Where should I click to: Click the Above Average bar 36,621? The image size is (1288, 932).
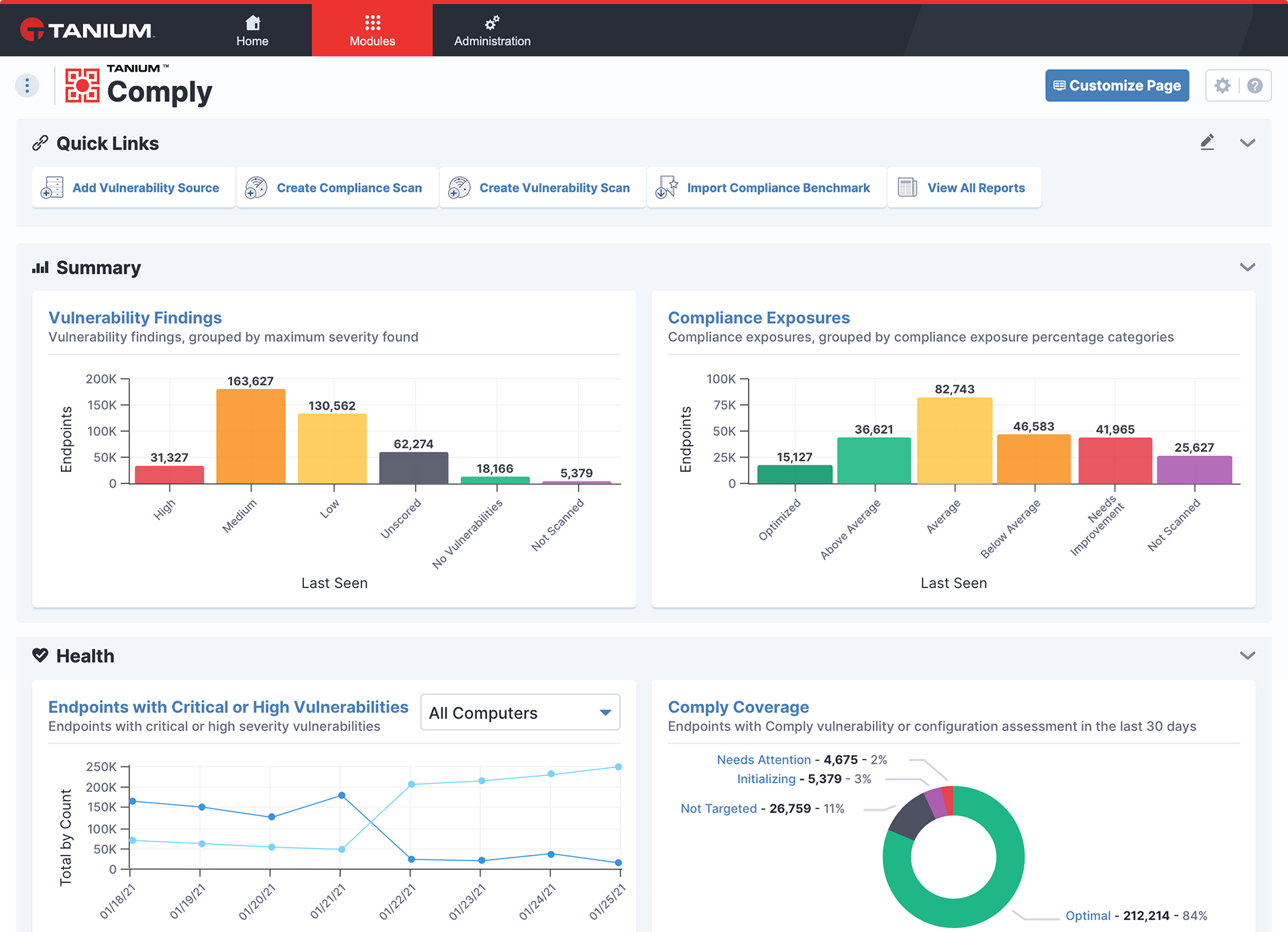coord(874,461)
